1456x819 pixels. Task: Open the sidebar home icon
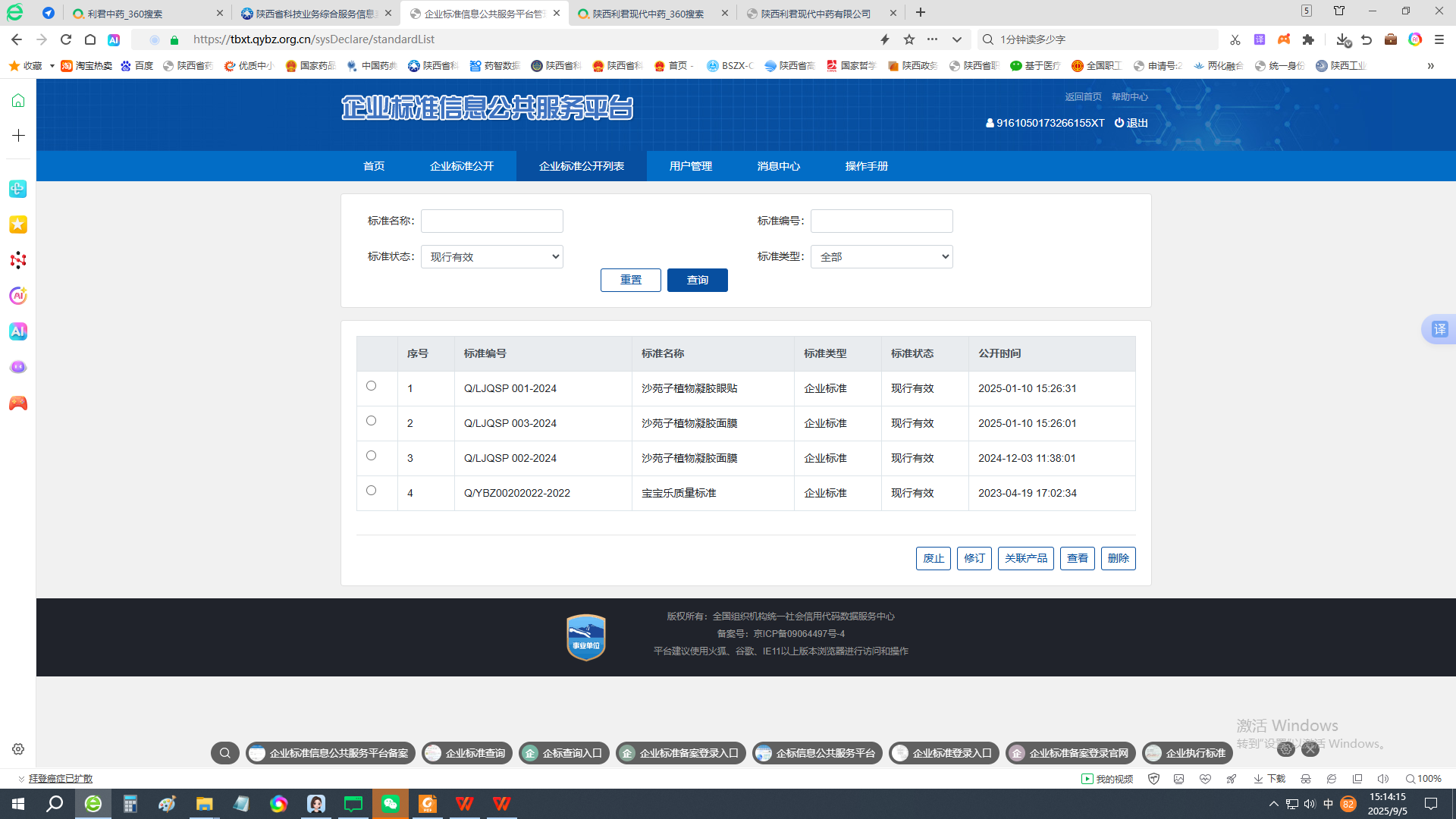click(x=18, y=101)
